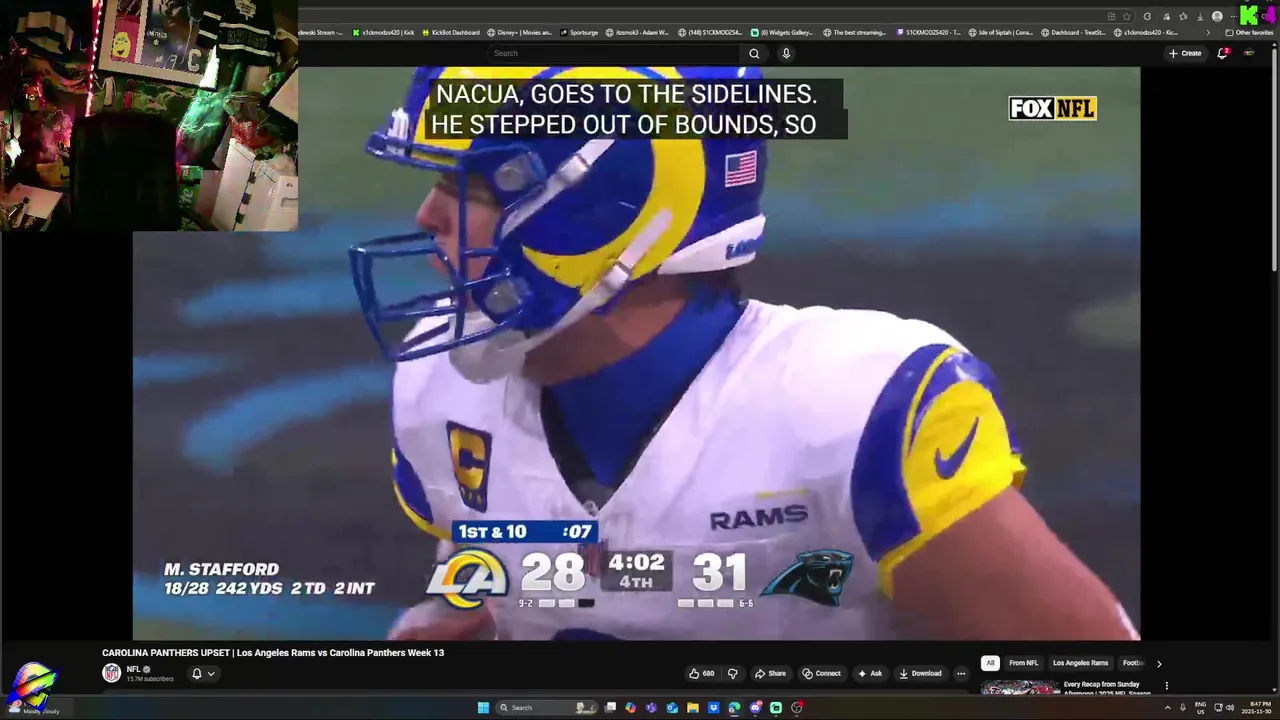Screen dimensions: 1280x720
Task: Like the video (680 likes)
Action: coord(702,673)
